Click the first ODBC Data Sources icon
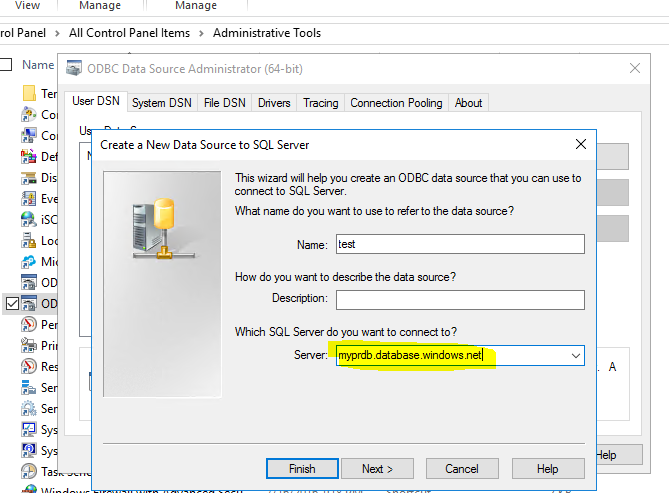Screen dimensions: 669x493 click(29, 282)
